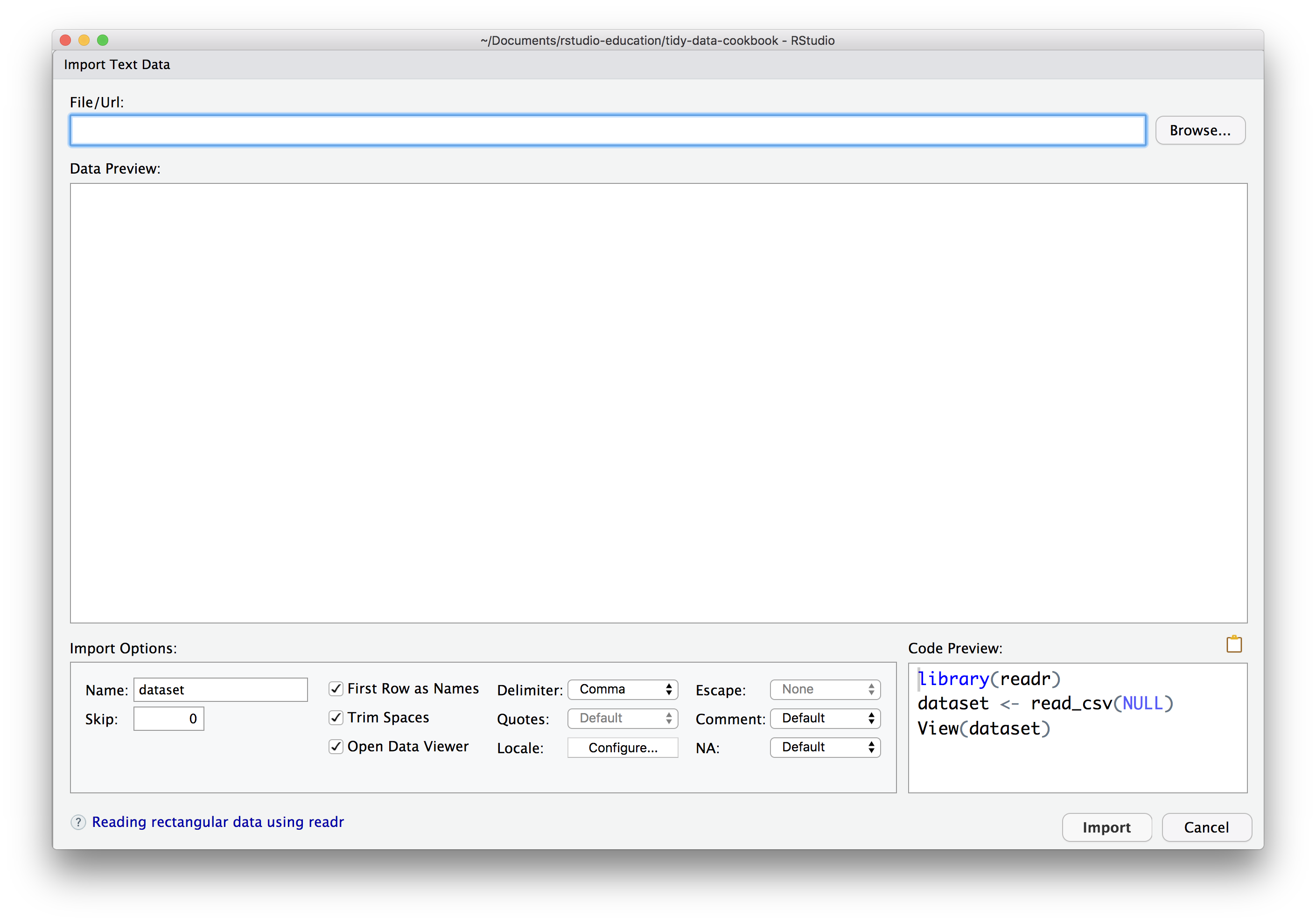The width and height of the screenshot is (1316, 924).
Task: Expand the Comment Default dropdown
Action: 826,718
